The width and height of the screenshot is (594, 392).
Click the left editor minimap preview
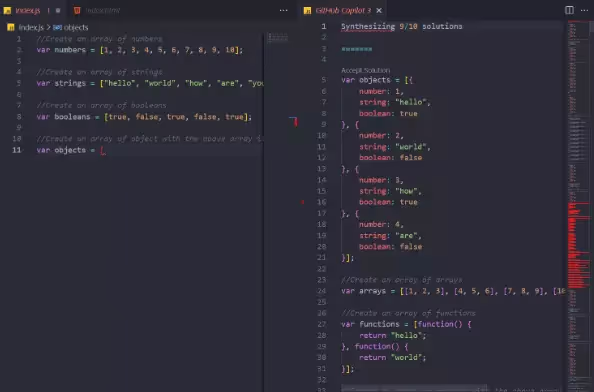coord(278,37)
